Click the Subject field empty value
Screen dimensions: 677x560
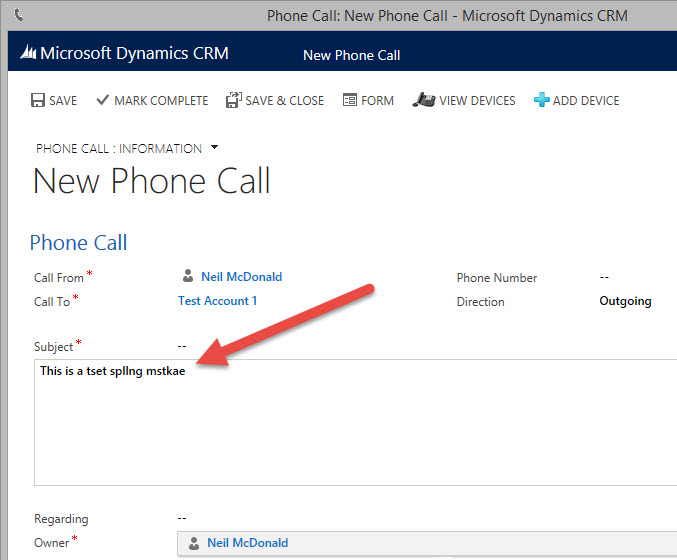coord(182,346)
